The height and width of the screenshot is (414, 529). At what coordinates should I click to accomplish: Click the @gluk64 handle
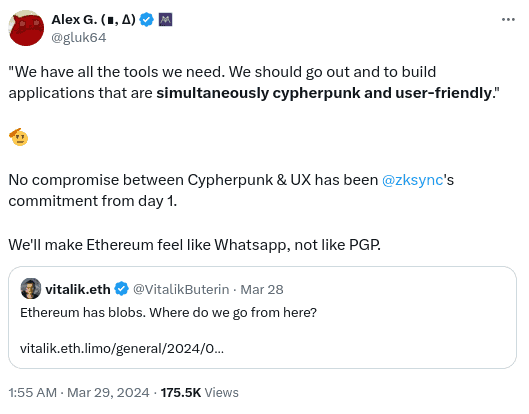point(79,37)
